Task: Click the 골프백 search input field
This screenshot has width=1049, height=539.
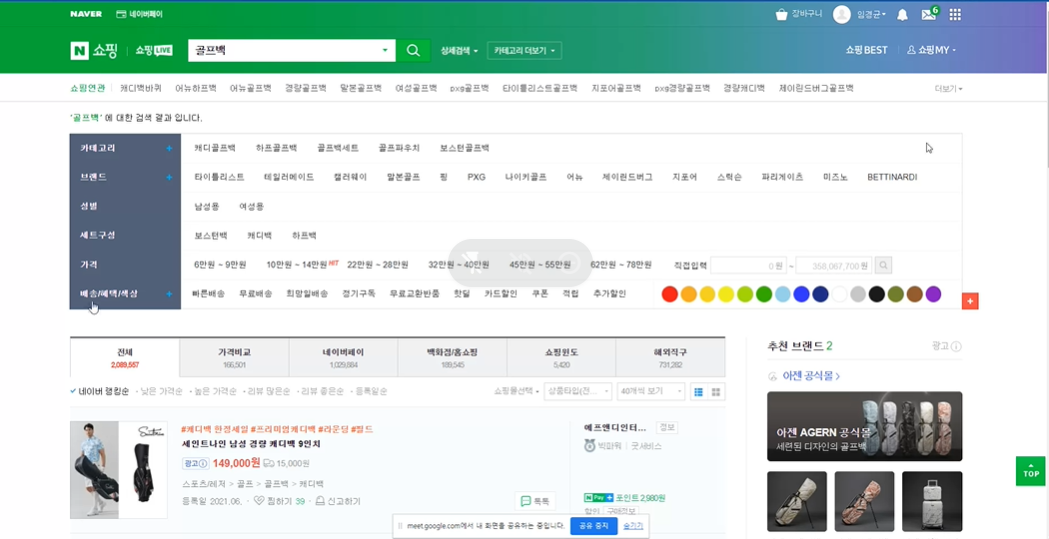Action: 284,50
